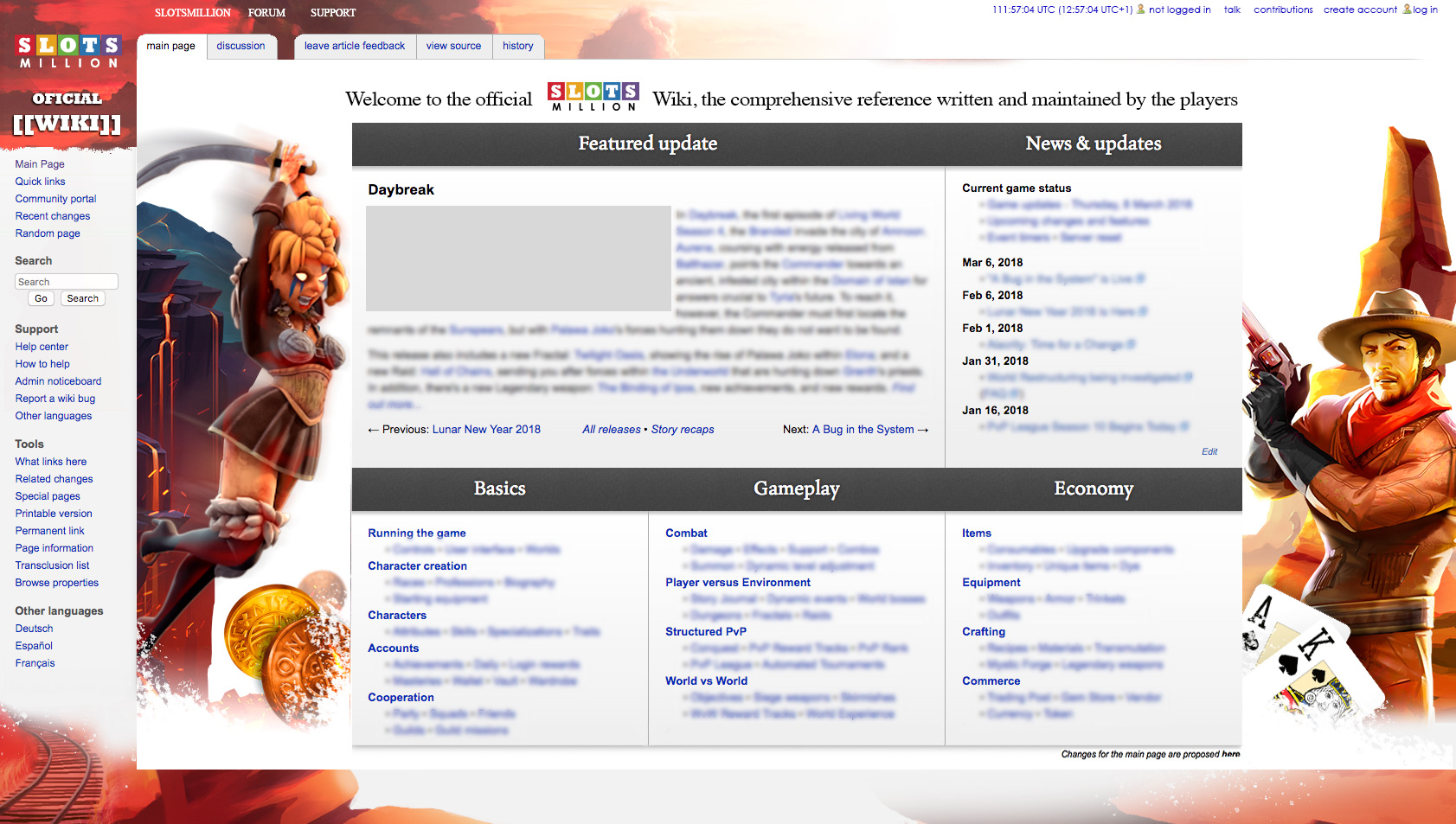
Task: Open Player versus Environment link
Action: pyautogui.click(x=738, y=583)
